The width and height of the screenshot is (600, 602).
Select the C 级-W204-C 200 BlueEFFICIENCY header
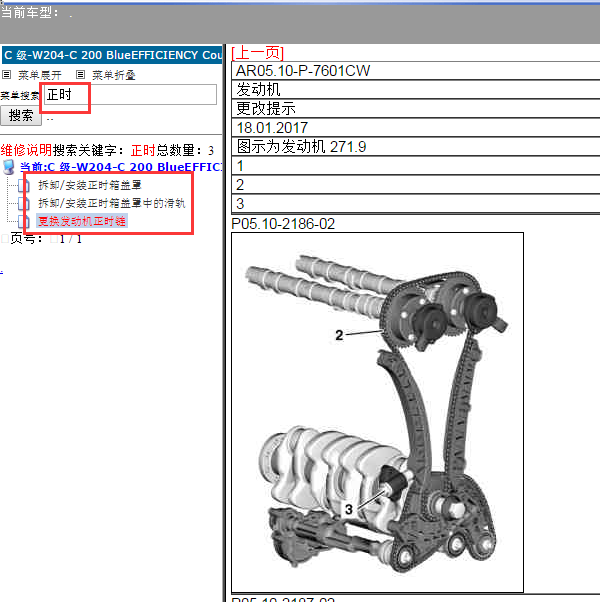click(x=112, y=55)
